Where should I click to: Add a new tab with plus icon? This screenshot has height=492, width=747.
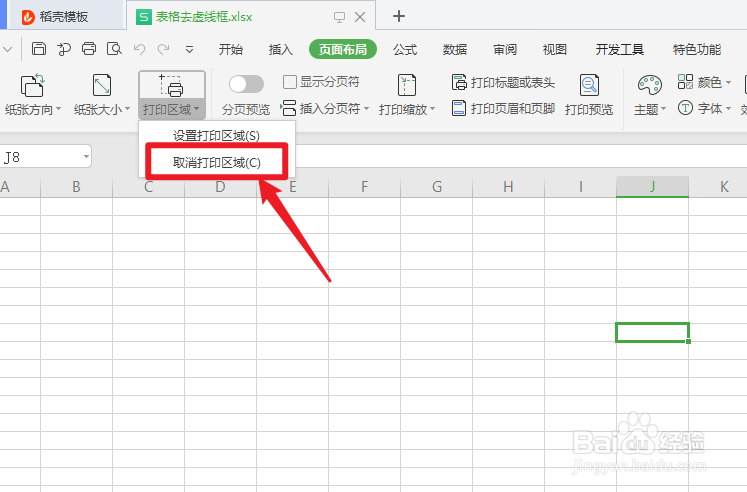coord(399,17)
